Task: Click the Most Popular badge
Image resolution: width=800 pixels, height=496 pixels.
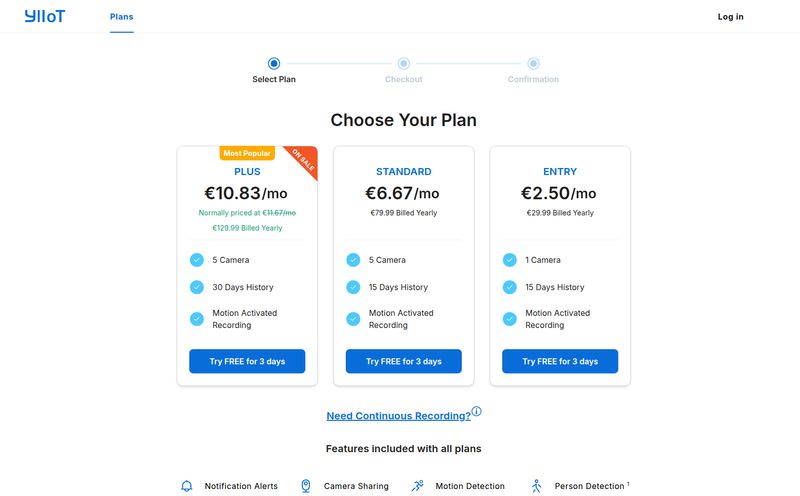Action: point(247,153)
